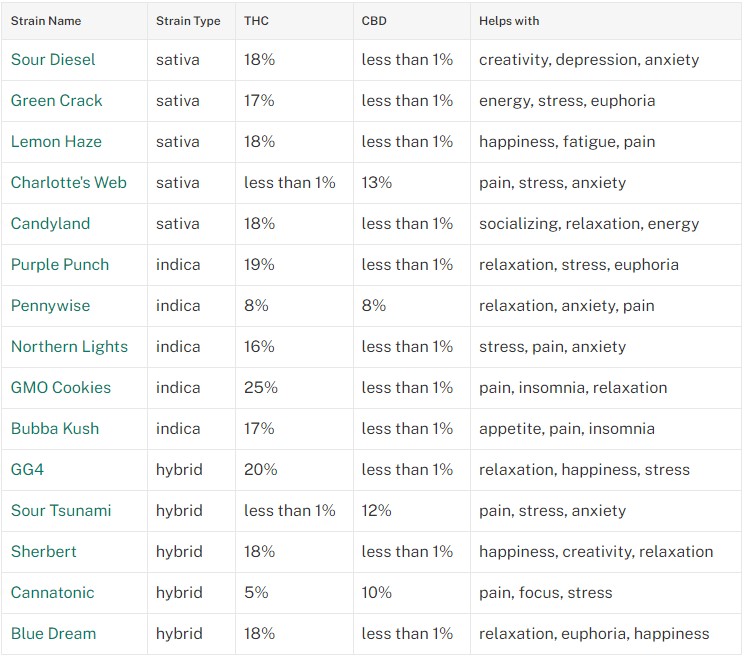
Task: Select the Helps with column header
Action: (509, 21)
